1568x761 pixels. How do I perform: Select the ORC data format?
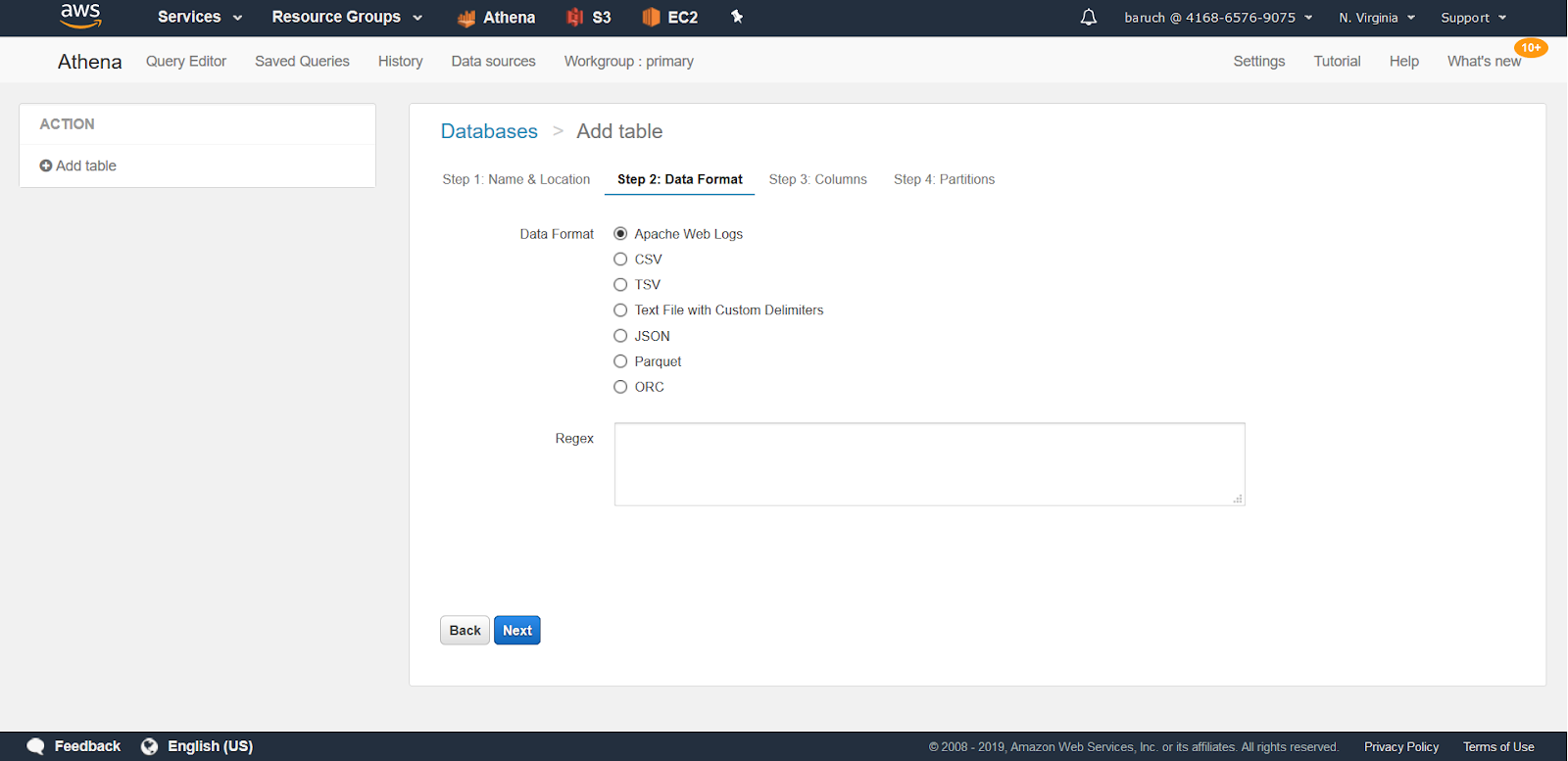point(620,387)
